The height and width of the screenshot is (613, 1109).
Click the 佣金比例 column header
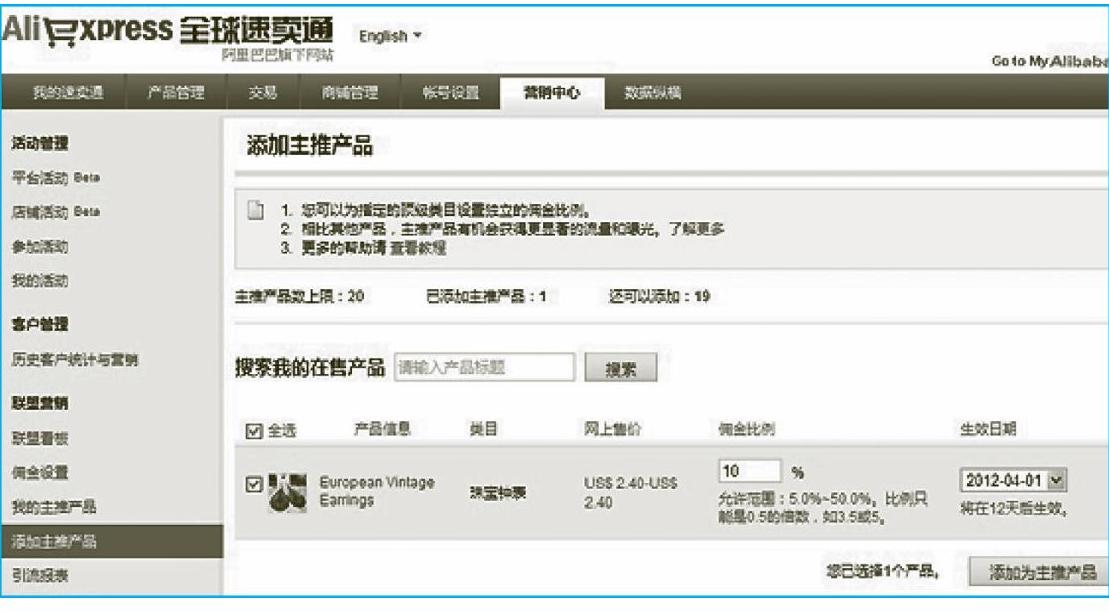[746, 428]
